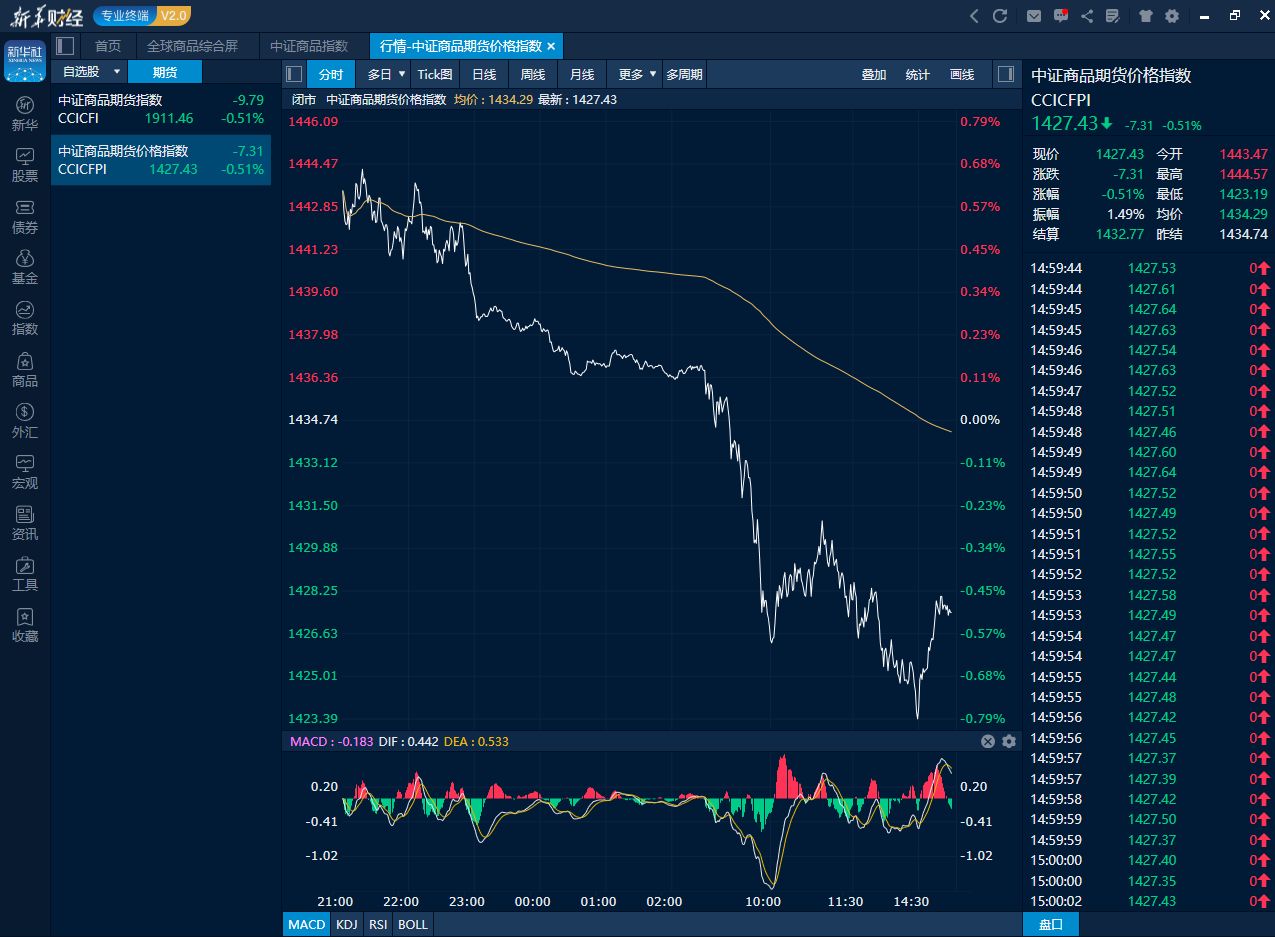Expand the 多日 multi-day dropdown
This screenshot has height=937, width=1275.
tap(401, 74)
